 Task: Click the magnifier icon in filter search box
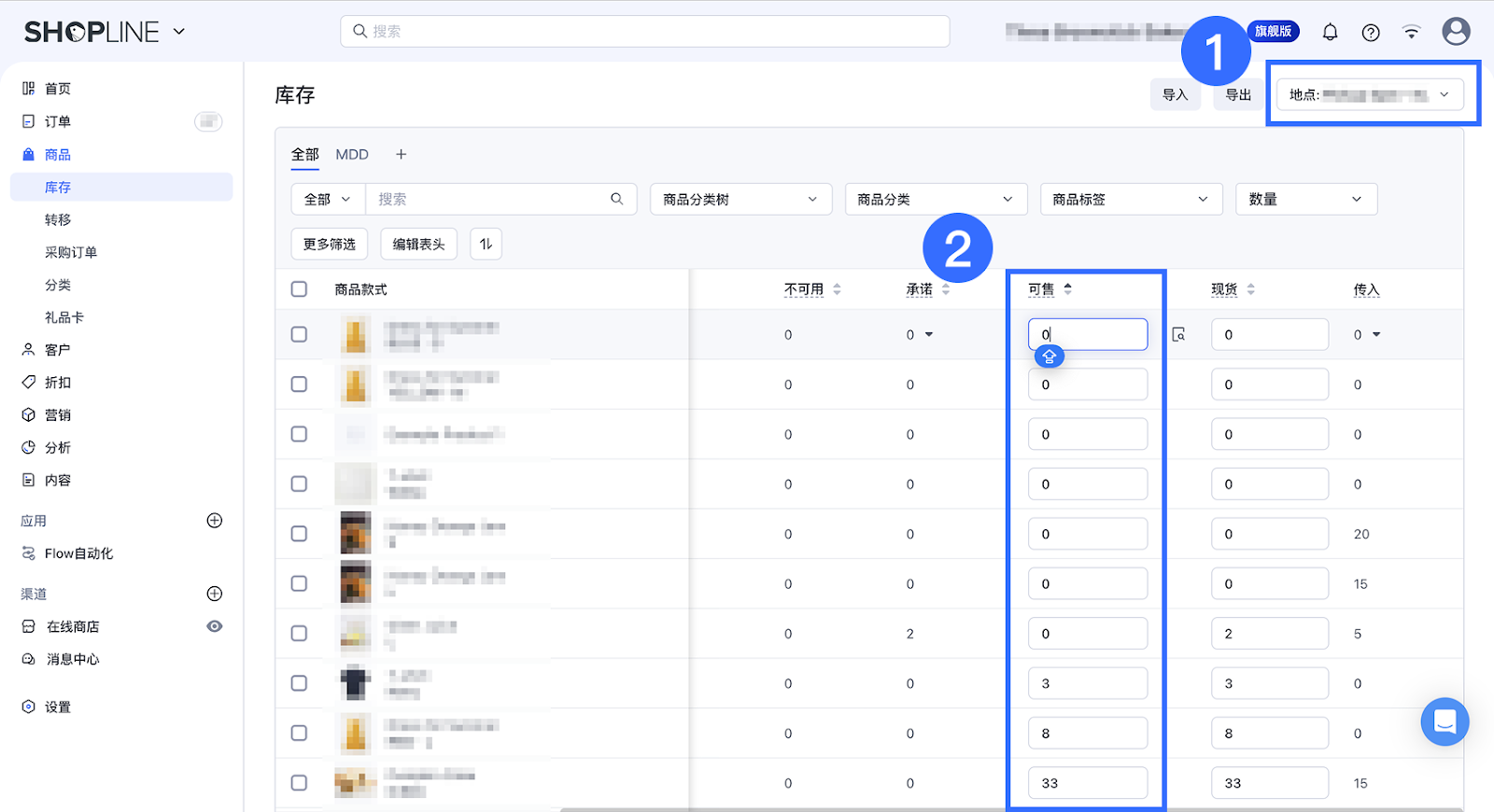[x=617, y=199]
